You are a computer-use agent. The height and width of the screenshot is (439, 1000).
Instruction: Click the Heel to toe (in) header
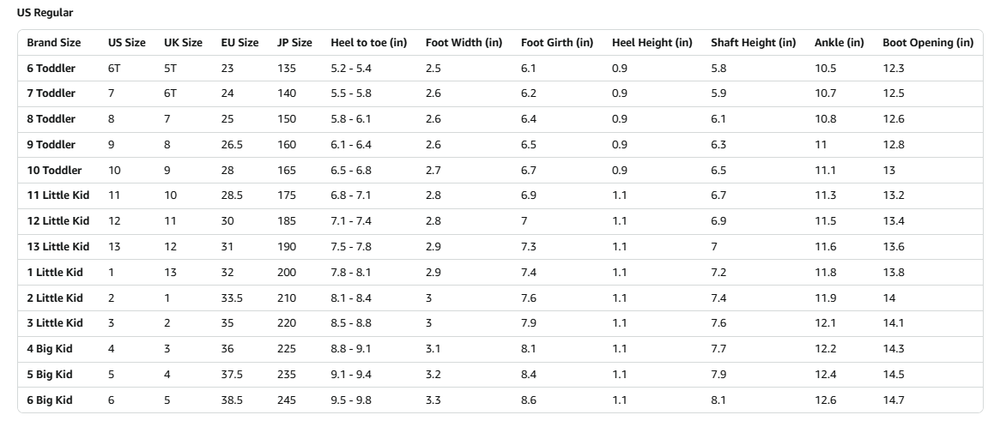(369, 43)
